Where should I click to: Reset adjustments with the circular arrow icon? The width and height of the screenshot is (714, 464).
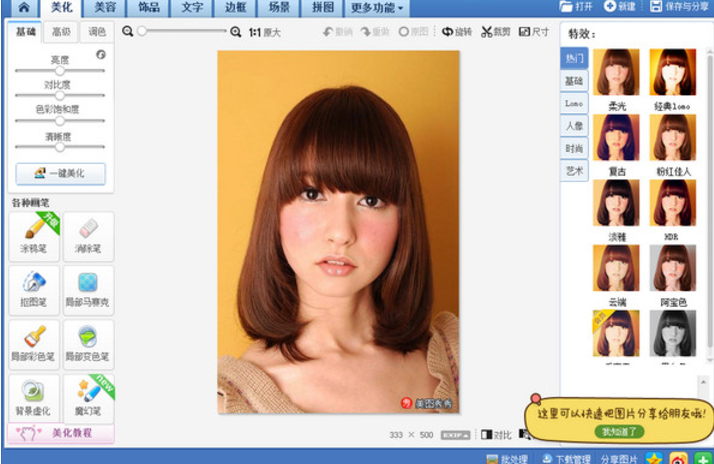coord(101,55)
